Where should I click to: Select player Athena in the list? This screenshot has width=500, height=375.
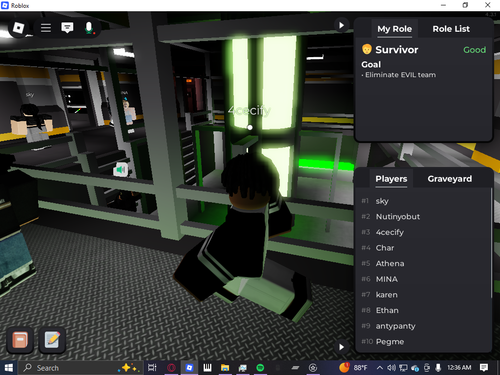423,264
